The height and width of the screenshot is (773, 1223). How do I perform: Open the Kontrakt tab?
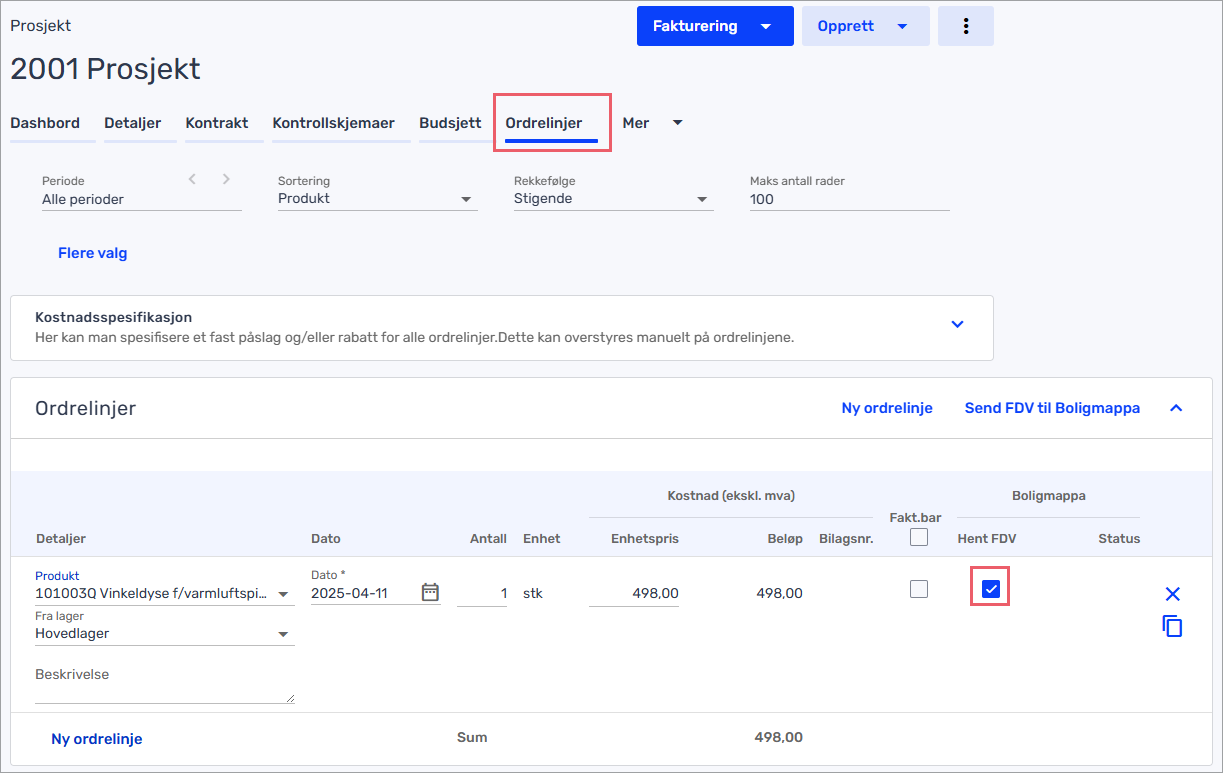click(217, 123)
